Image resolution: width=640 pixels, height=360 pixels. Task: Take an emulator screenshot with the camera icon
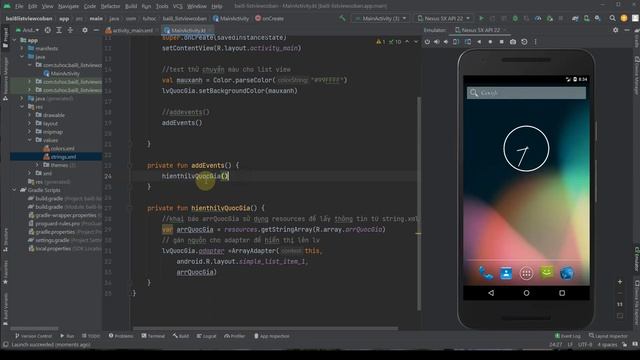click(x=513, y=42)
